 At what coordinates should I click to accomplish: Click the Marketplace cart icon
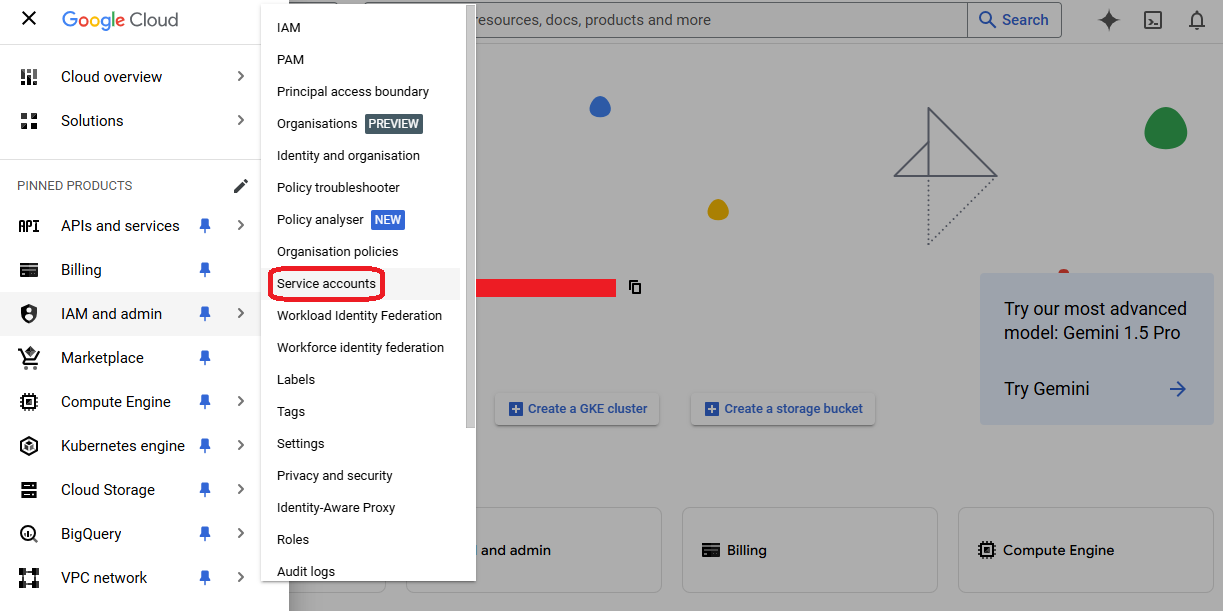(x=29, y=358)
